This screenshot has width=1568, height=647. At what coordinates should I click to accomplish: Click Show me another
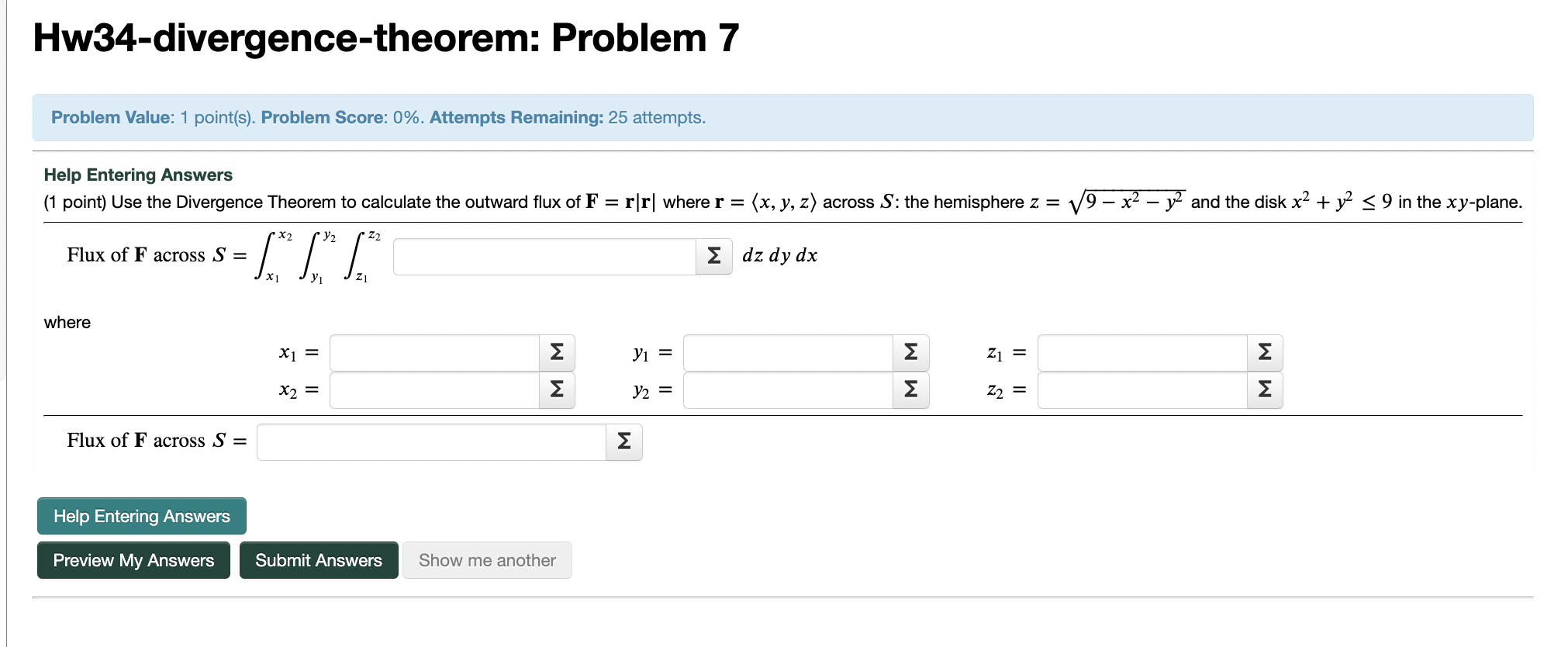pos(487,560)
